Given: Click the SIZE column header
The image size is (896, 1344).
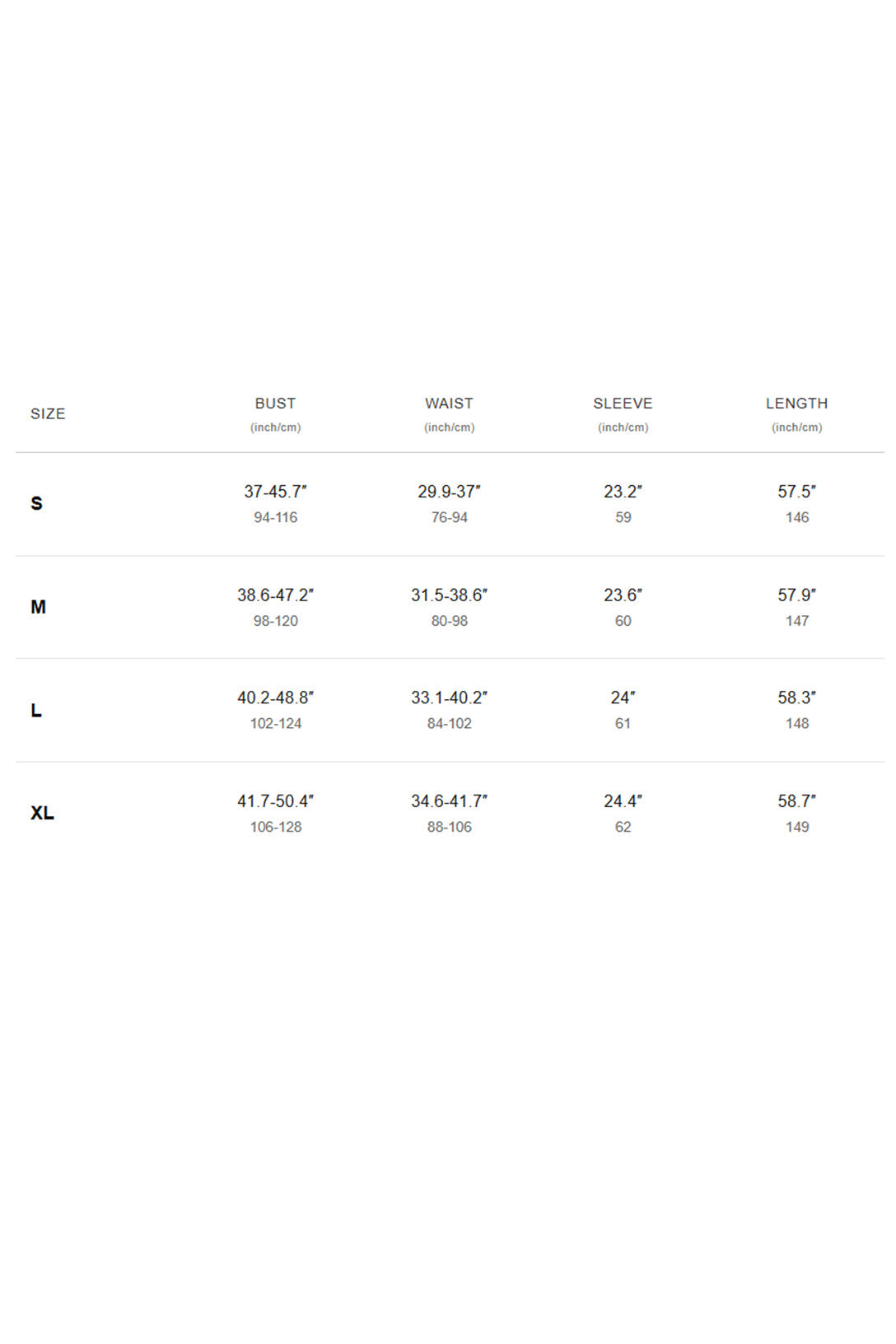Looking at the screenshot, I should [48, 413].
